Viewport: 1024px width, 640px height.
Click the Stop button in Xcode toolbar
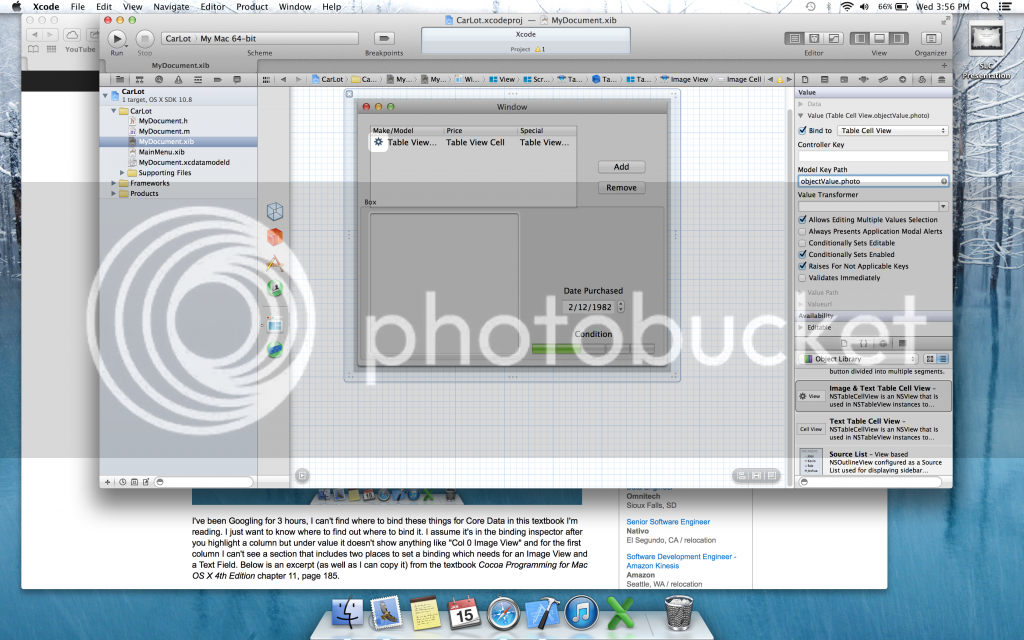[145, 39]
